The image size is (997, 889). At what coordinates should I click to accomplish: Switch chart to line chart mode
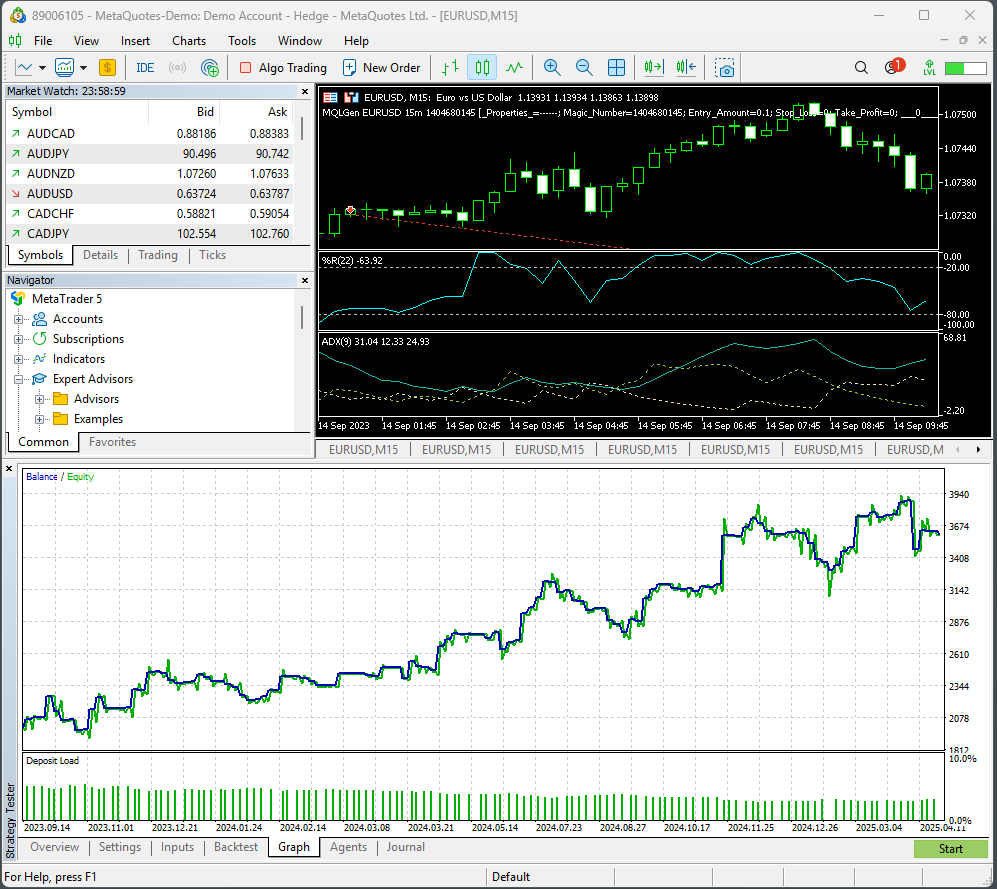click(514, 67)
